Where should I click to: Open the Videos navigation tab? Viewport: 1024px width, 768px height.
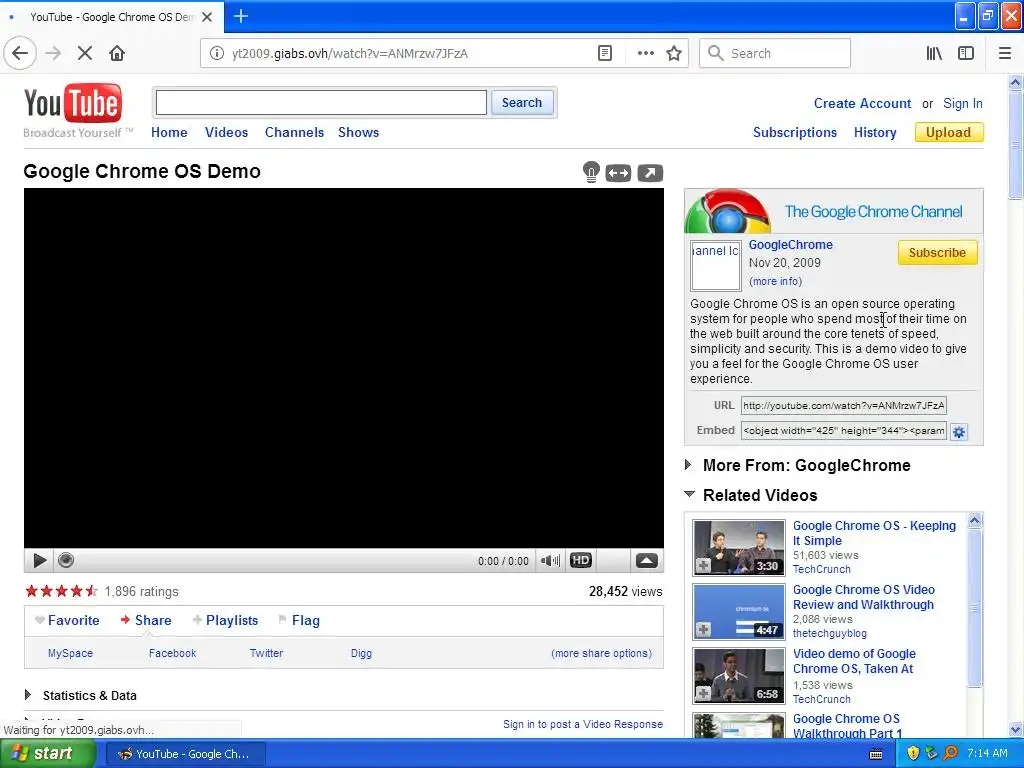[x=227, y=132]
